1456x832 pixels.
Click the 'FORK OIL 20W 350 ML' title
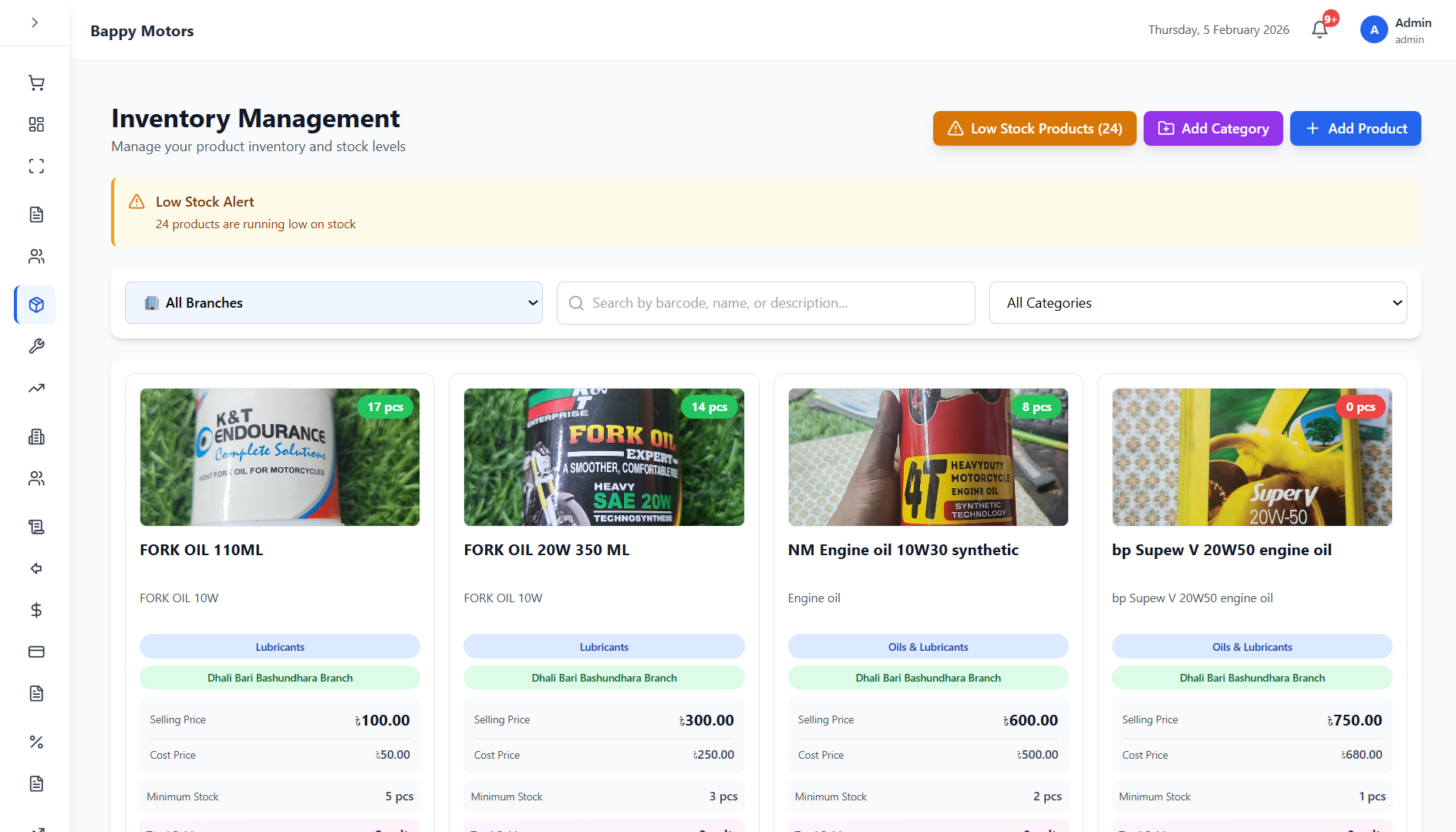547,550
